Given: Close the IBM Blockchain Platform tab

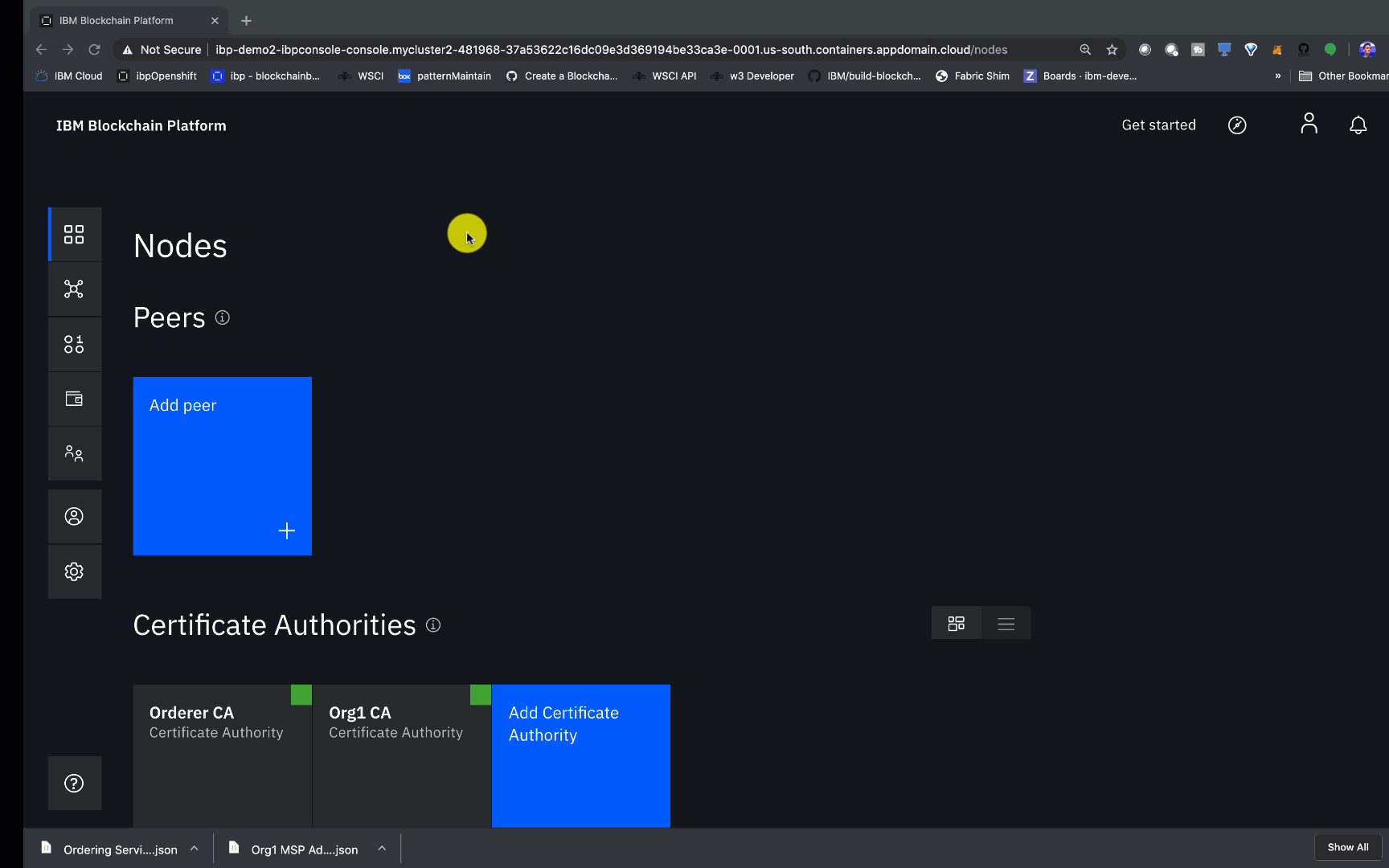Looking at the screenshot, I should pyautogui.click(x=215, y=21).
